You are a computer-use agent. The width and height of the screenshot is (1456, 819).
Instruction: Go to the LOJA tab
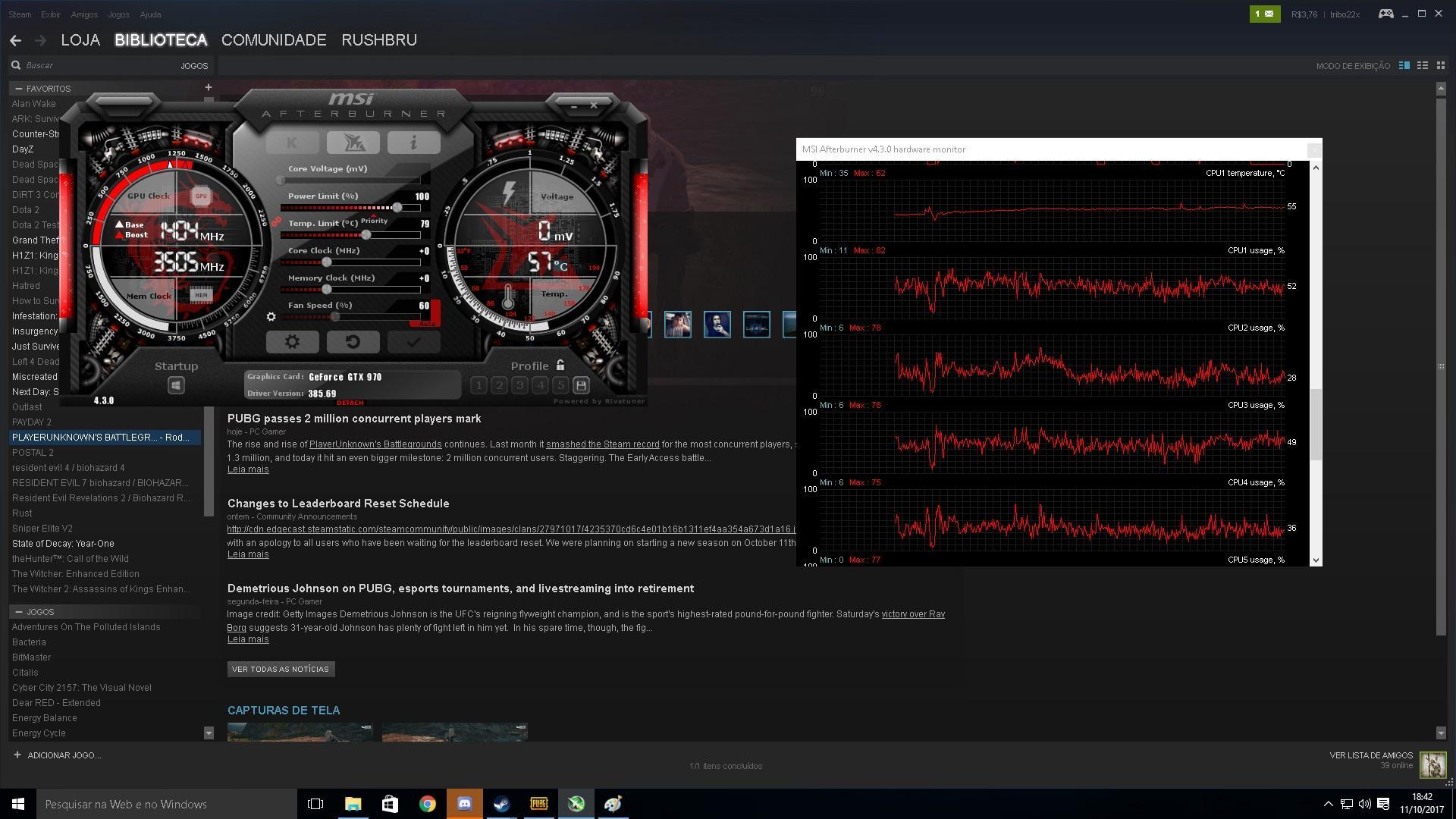(x=80, y=40)
